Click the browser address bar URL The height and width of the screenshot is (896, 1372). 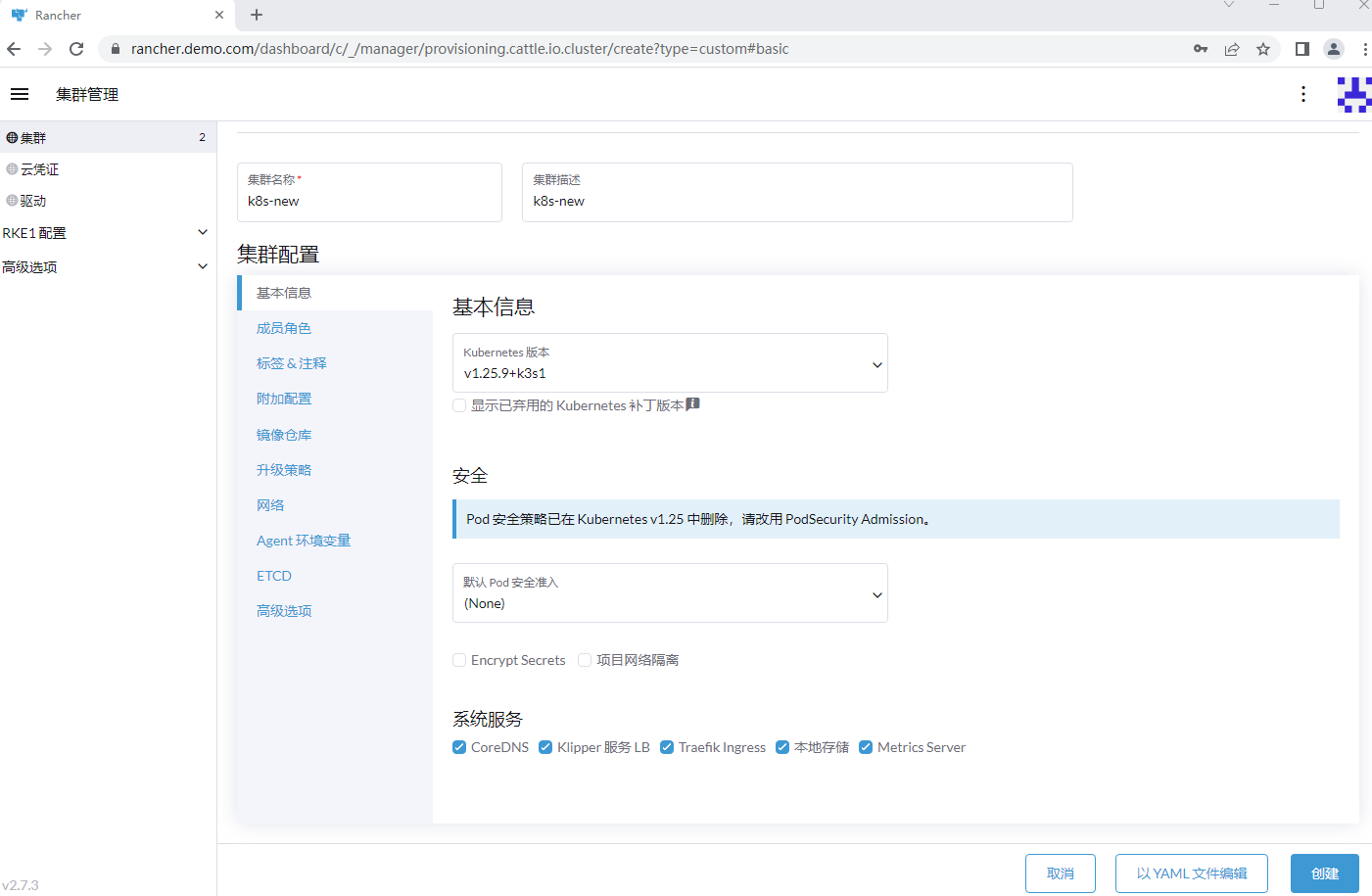(459, 49)
